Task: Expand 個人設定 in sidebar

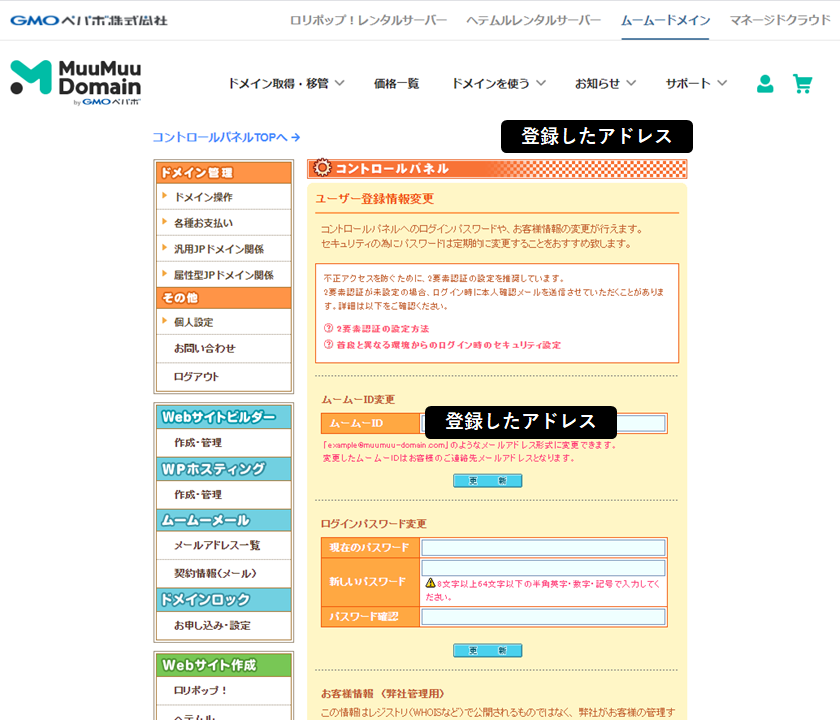Action: click(224, 322)
